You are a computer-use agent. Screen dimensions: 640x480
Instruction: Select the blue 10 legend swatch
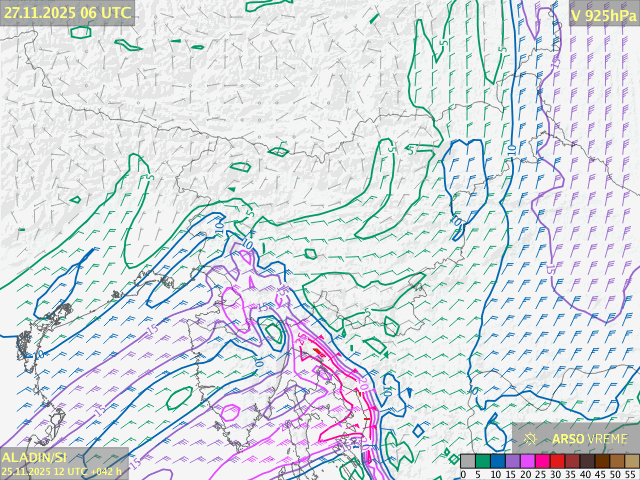click(x=496, y=460)
